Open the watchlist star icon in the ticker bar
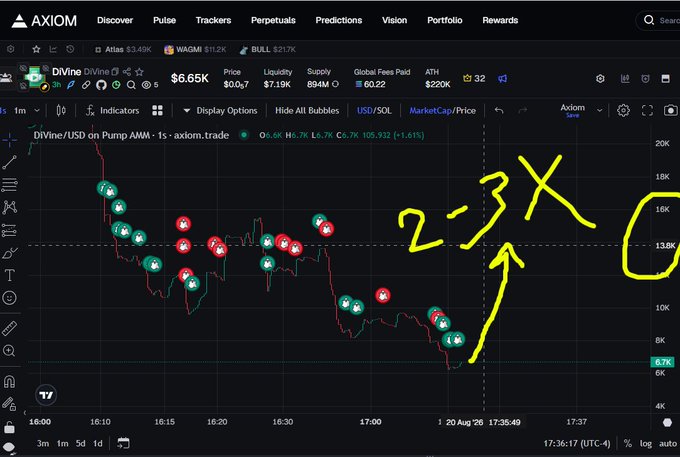The width and height of the screenshot is (680, 457). [36, 49]
